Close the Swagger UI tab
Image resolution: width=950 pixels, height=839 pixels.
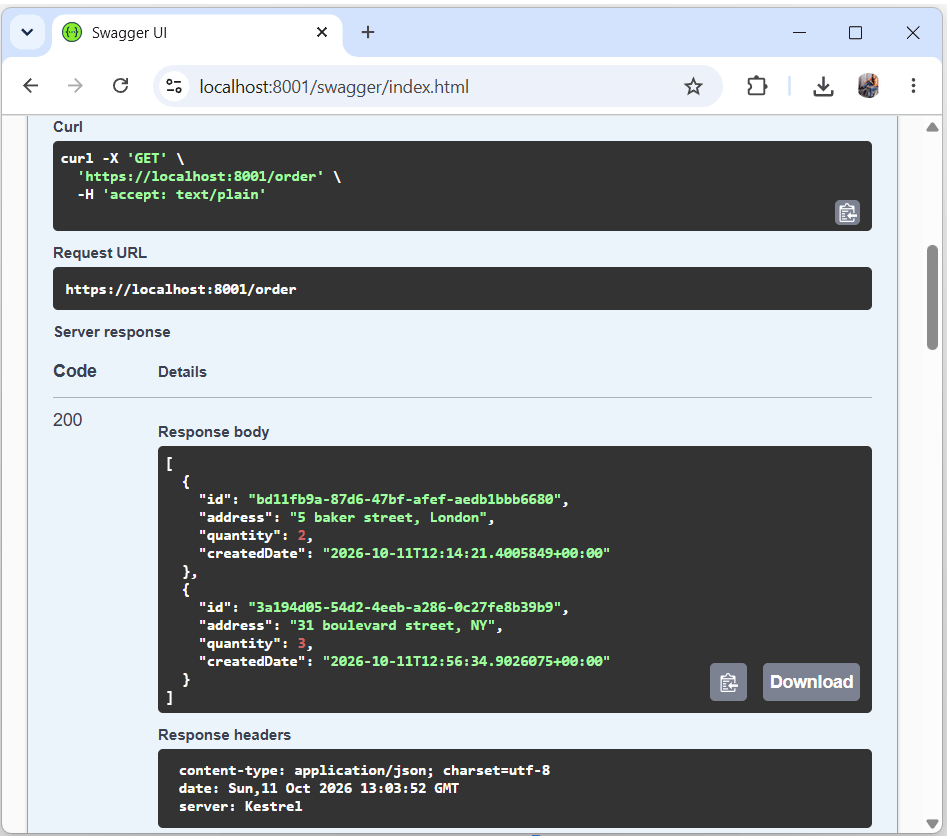pos(323,32)
